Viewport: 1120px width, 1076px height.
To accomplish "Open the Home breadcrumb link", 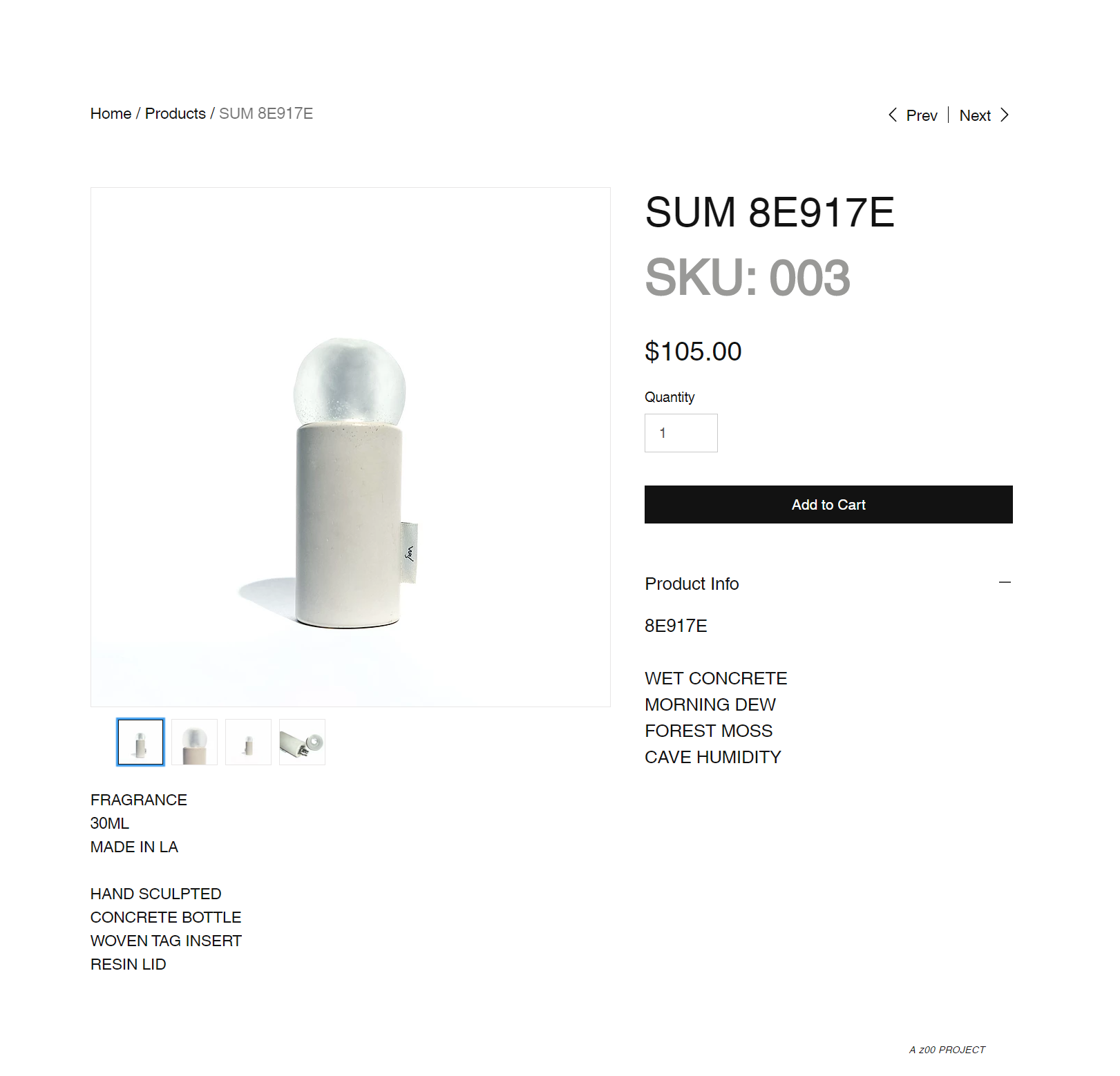I will click(x=111, y=113).
